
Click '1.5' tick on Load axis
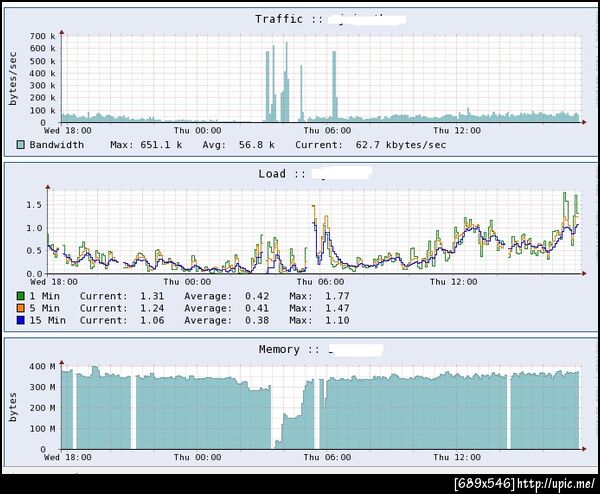[x=34, y=205]
